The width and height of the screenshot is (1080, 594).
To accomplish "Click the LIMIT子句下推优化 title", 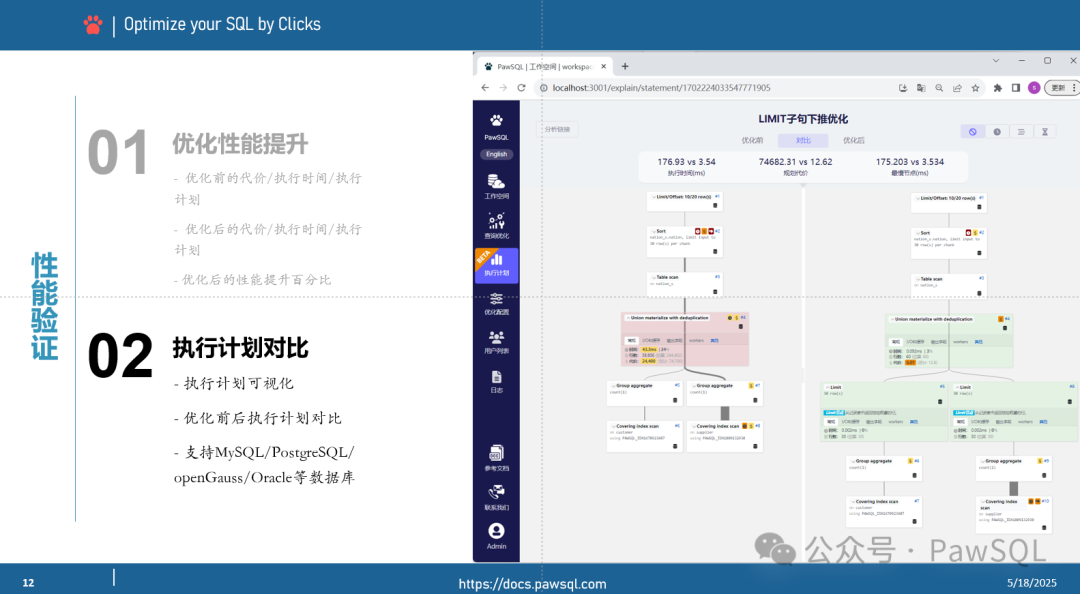I will (x=803, y=119).
